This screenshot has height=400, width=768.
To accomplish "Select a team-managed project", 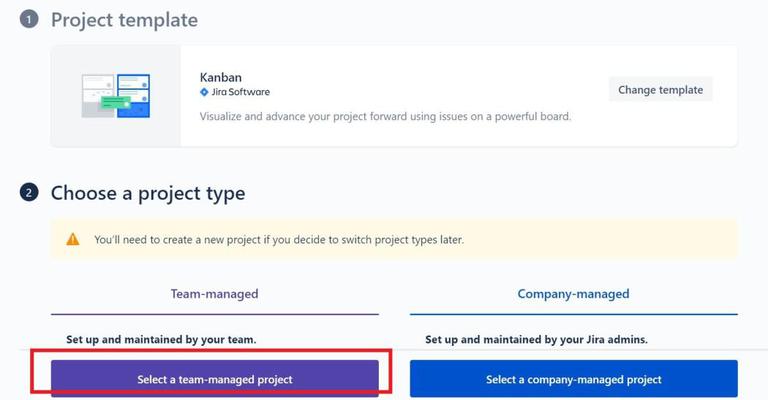I will [x=215, y=379].
